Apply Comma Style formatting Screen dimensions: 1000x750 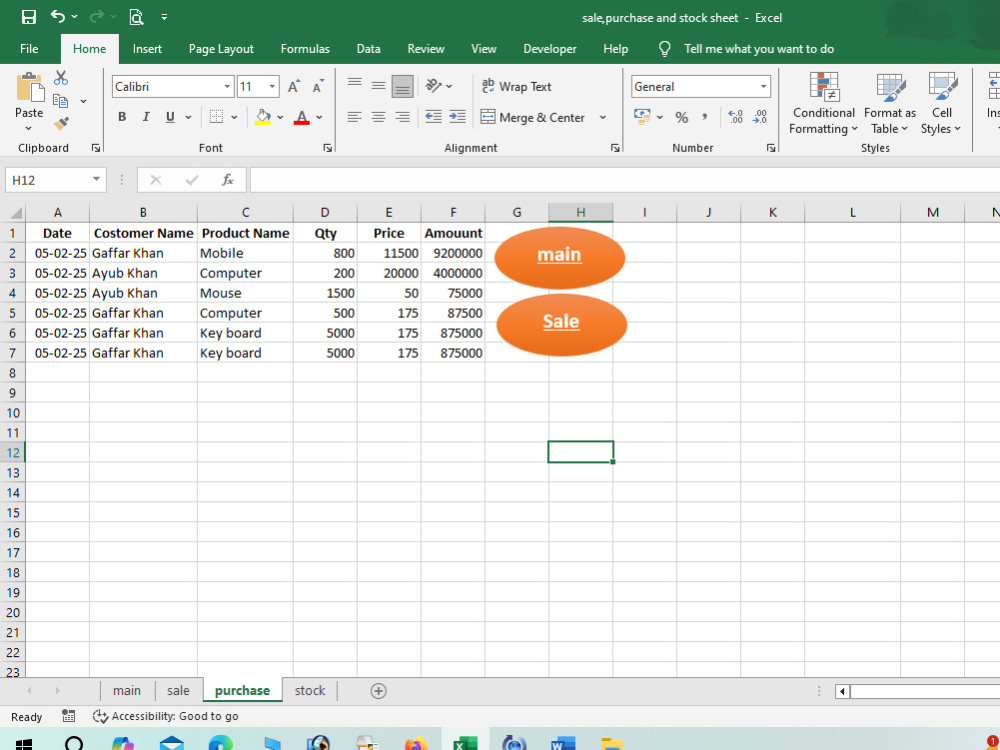click(705, 117)
